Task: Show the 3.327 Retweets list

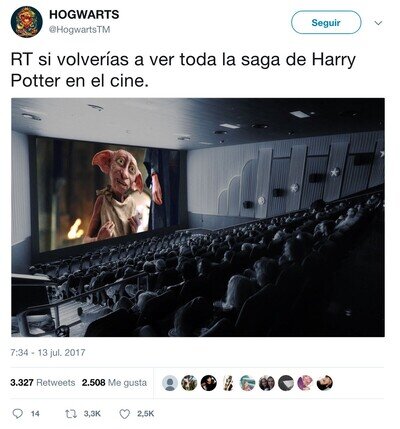Action: pyautogui.click(x=43, y=382)
